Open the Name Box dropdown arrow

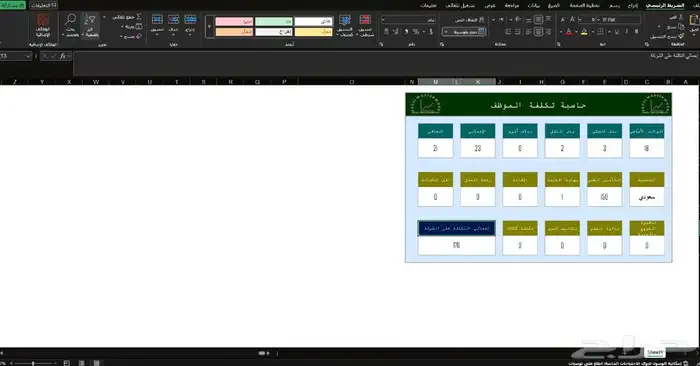tap(28, 56)
